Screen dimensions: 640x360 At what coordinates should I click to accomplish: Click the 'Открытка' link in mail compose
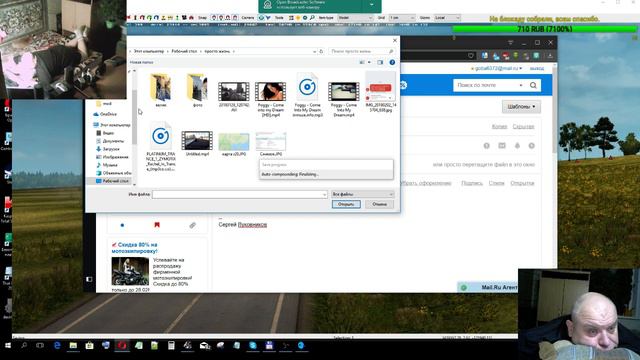tap(522, 183)
